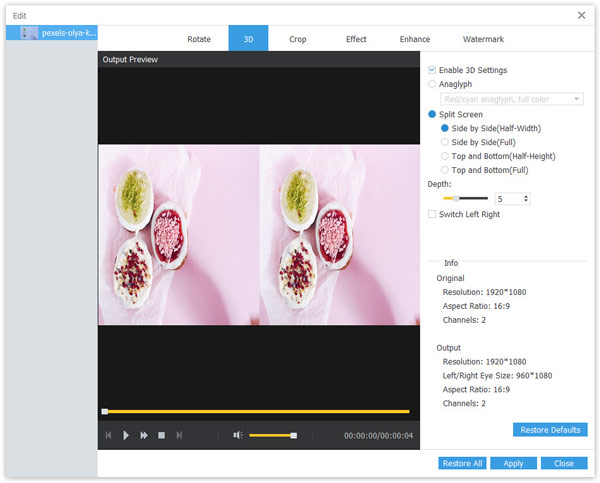The image size is (600, 483).
Task: Choose the Split Screen radio option
Action: (432, 114)
